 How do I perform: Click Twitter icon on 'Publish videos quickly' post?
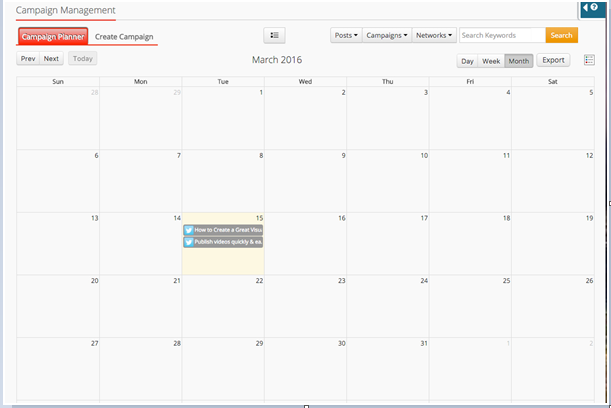tap(188, 242)
